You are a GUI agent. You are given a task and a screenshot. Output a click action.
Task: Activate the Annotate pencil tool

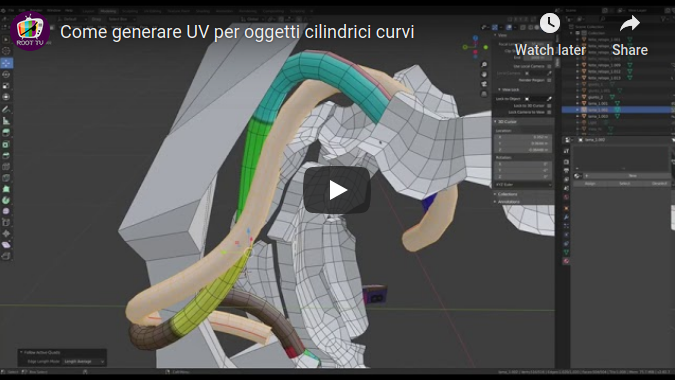click(x=6, y=109)
